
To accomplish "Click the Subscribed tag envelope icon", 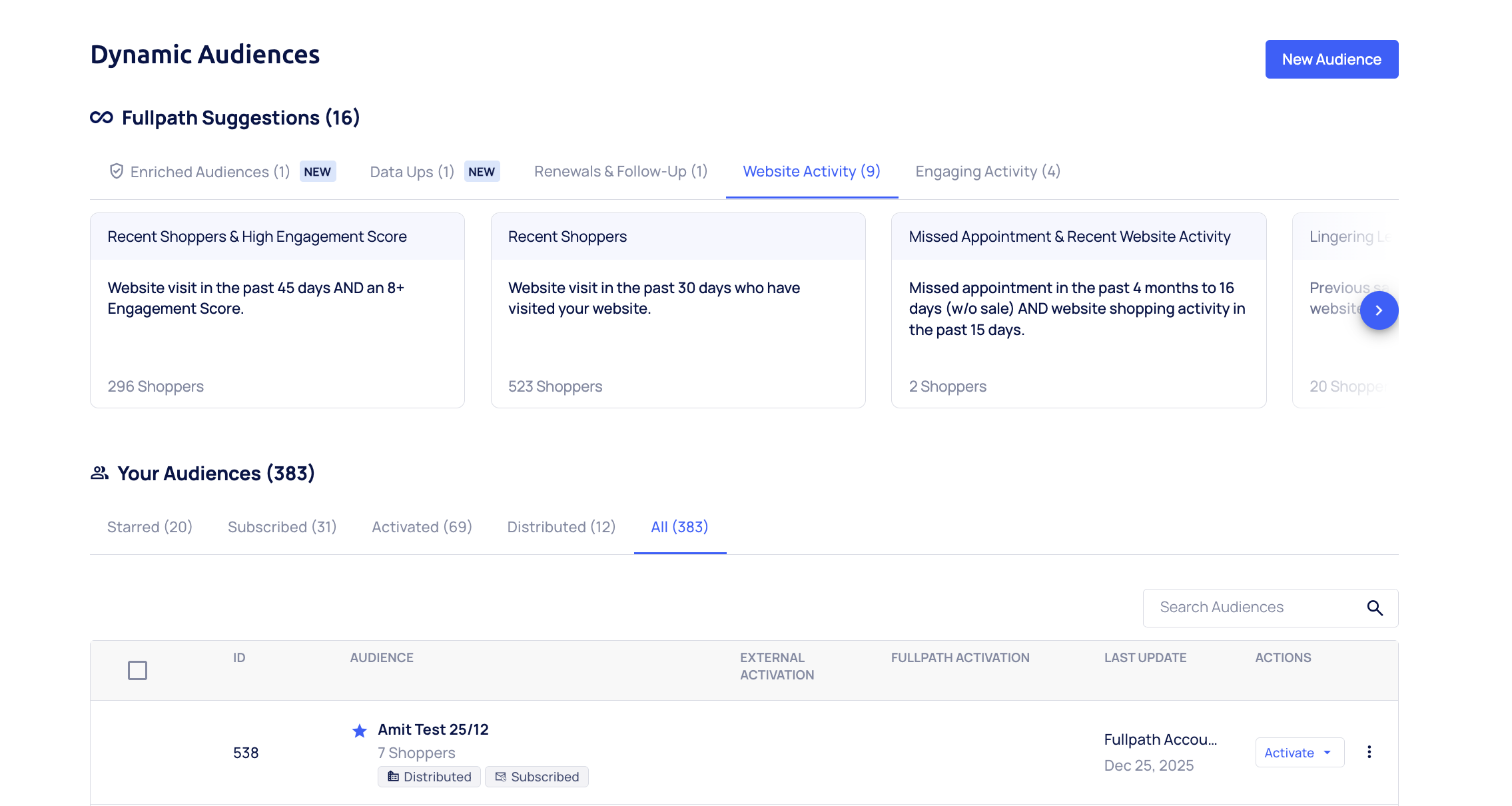I will point(501,777).
